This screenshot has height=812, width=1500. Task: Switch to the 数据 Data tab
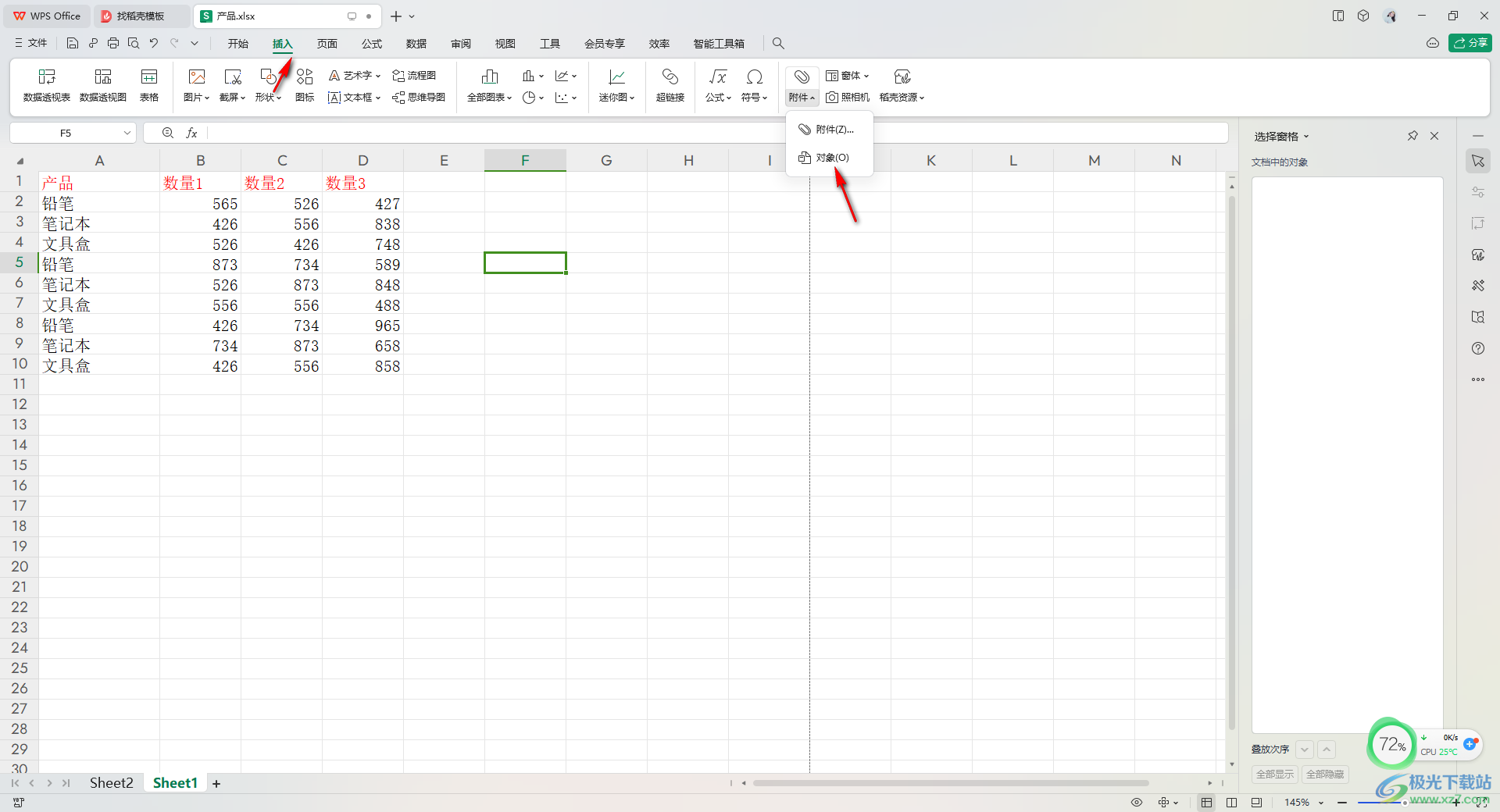(x=416, y=44)
